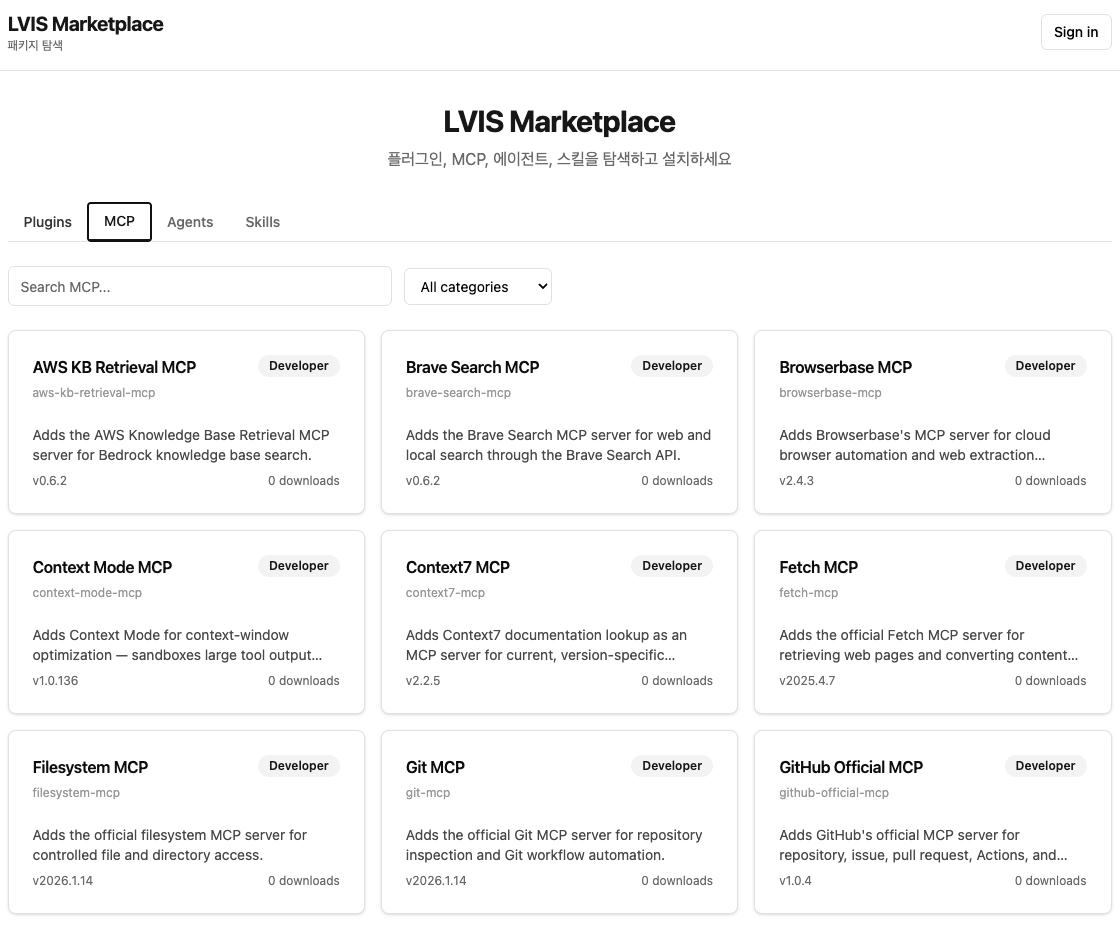This screenshot has width=1120, height=925.
Task: Click 0 downloads on Fetch MCP card
Action: (x=1050, y=681)
